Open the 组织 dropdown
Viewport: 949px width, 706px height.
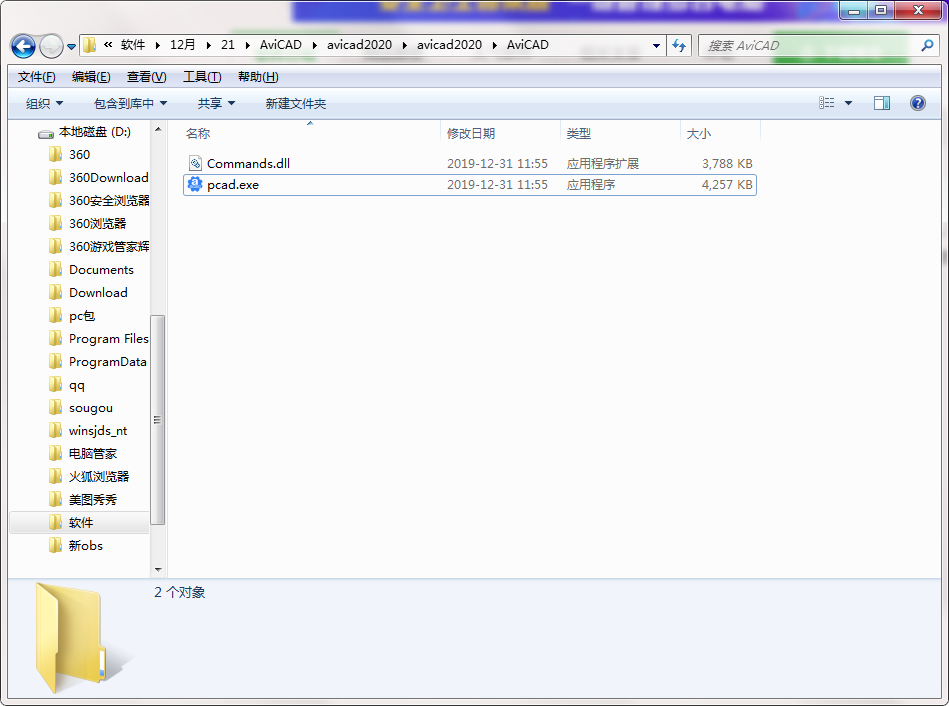pos(44,104)
